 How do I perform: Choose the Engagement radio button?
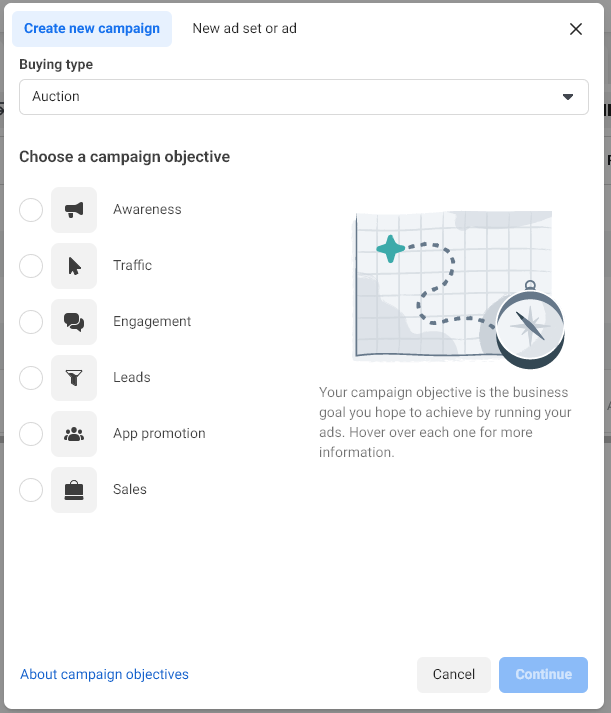click(x=31, y=322)
